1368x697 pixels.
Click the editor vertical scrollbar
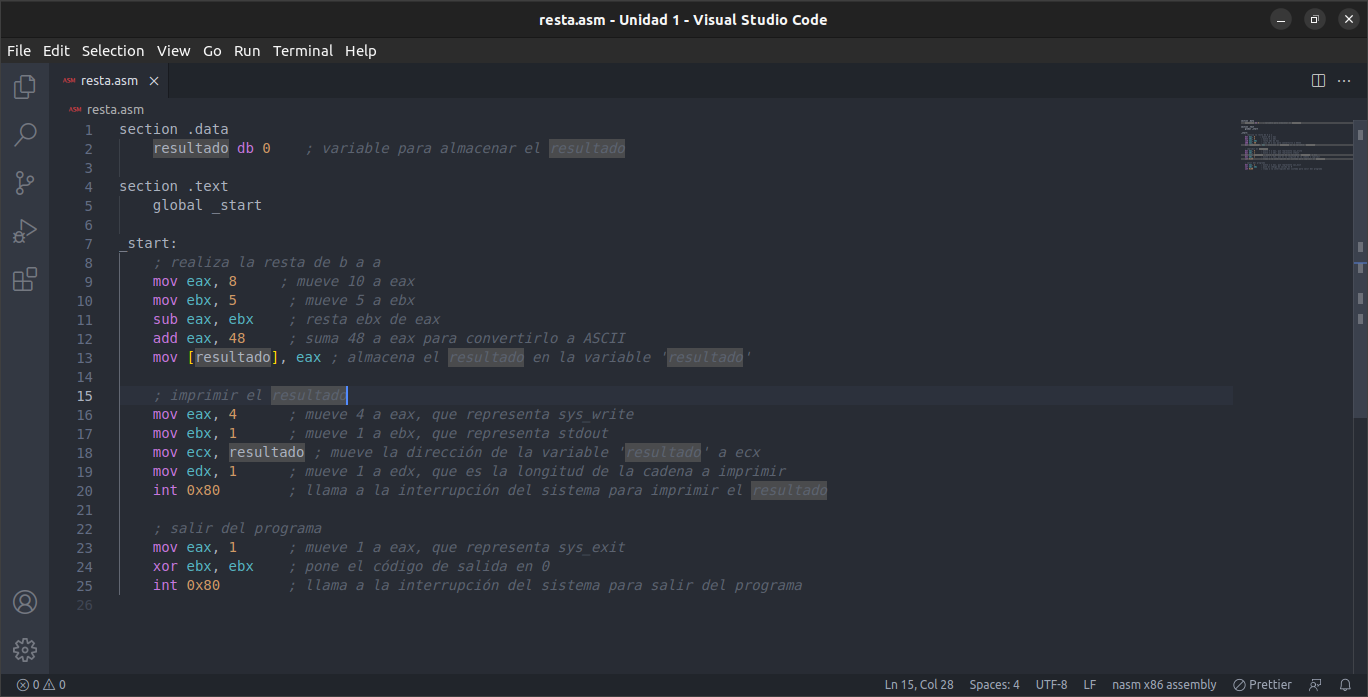click(x=1361, y=270)
